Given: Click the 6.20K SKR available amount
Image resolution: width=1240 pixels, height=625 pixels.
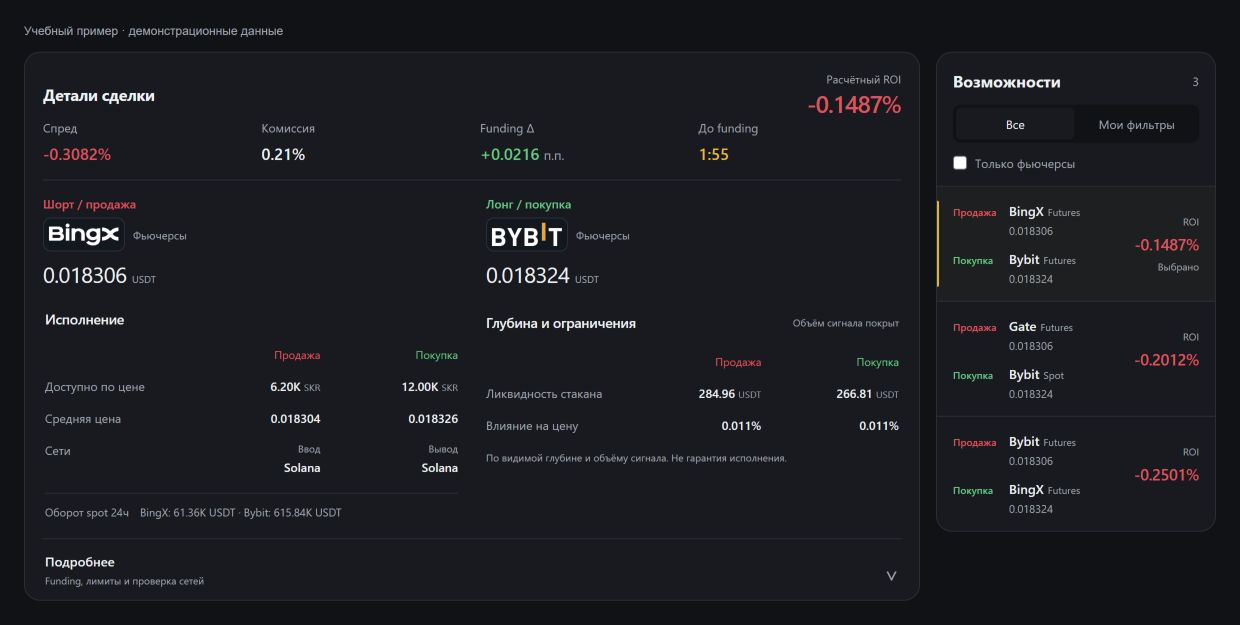Looking at the screenshot, I should pyautogui.click(x=295, y=387).
